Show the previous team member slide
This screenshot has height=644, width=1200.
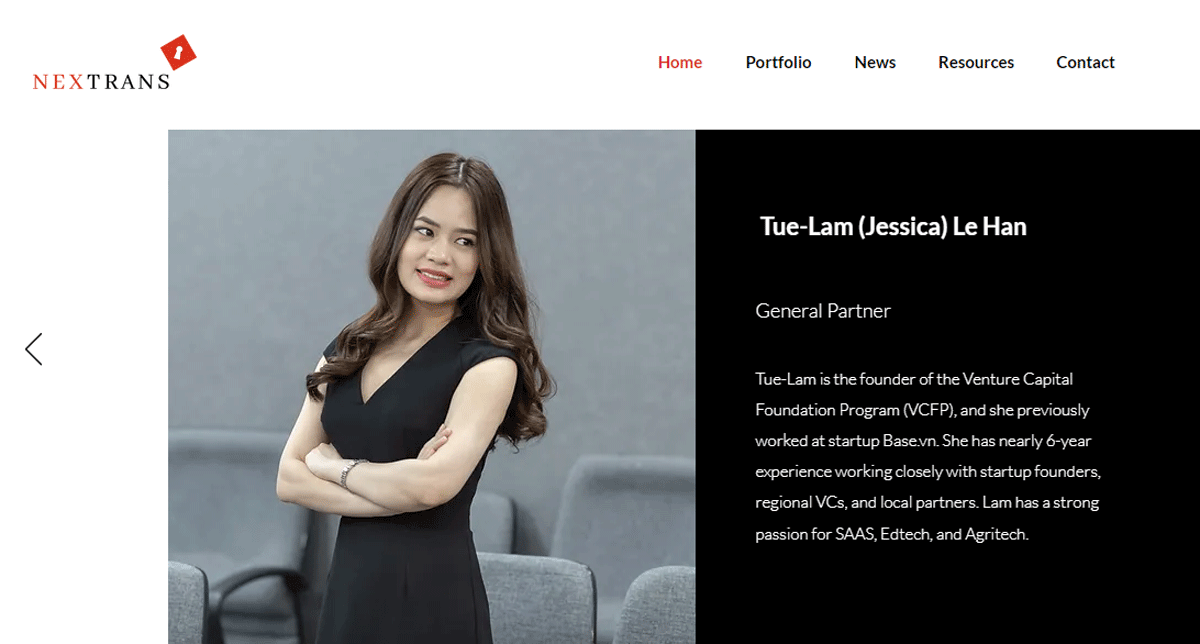pyautogui.click(x=34, y=349)
